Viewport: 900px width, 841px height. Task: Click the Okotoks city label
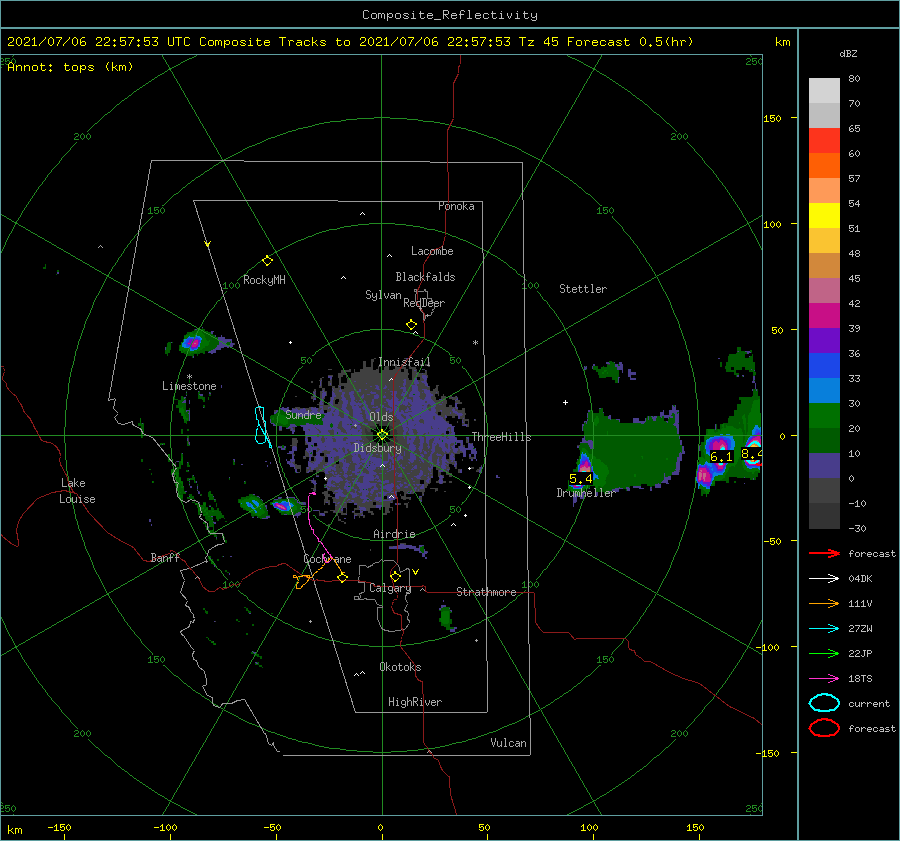400,667
